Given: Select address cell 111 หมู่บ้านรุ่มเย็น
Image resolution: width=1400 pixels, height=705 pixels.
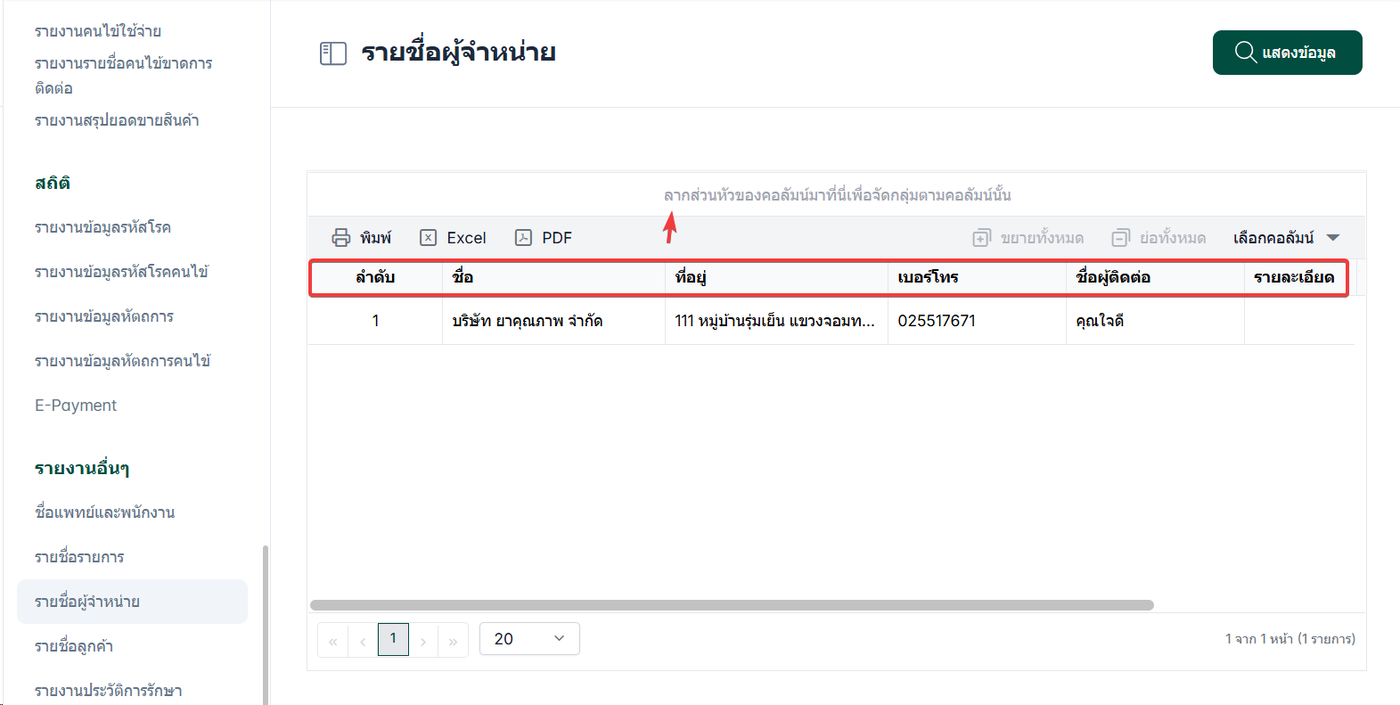Looking at the screenshot, I should coord(777,321).
